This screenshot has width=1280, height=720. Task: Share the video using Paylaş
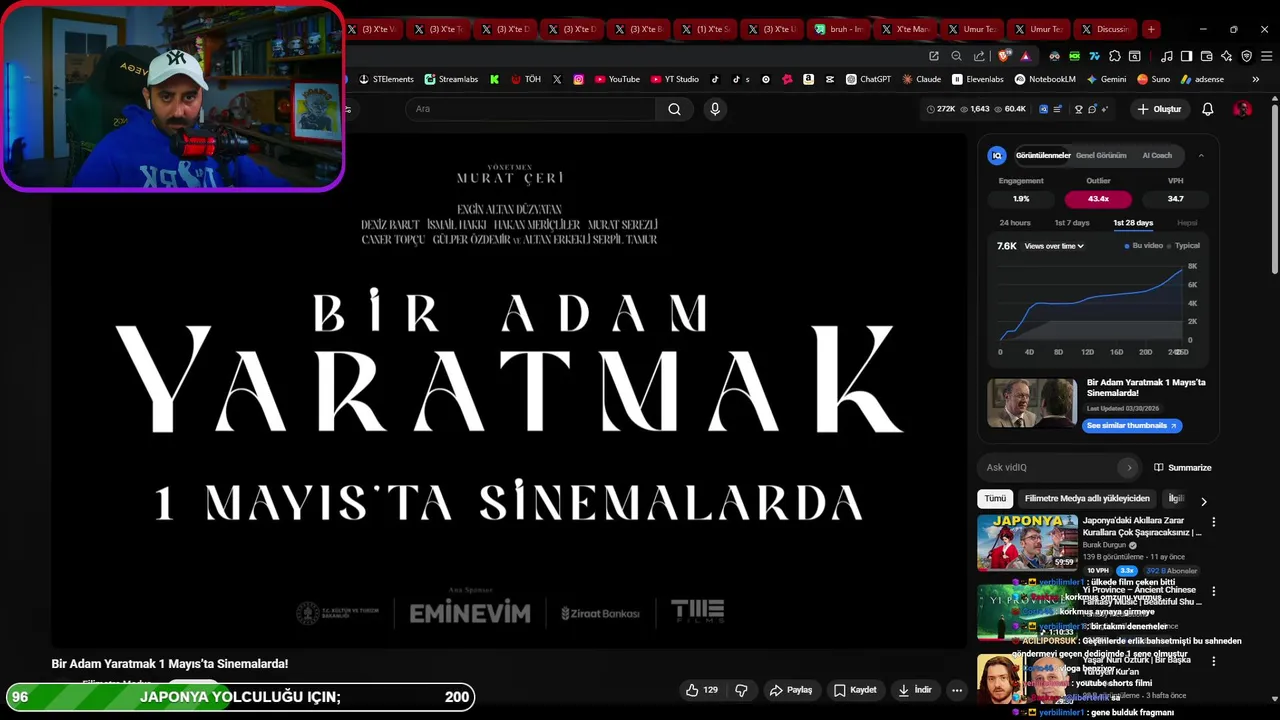click(790, 690)
